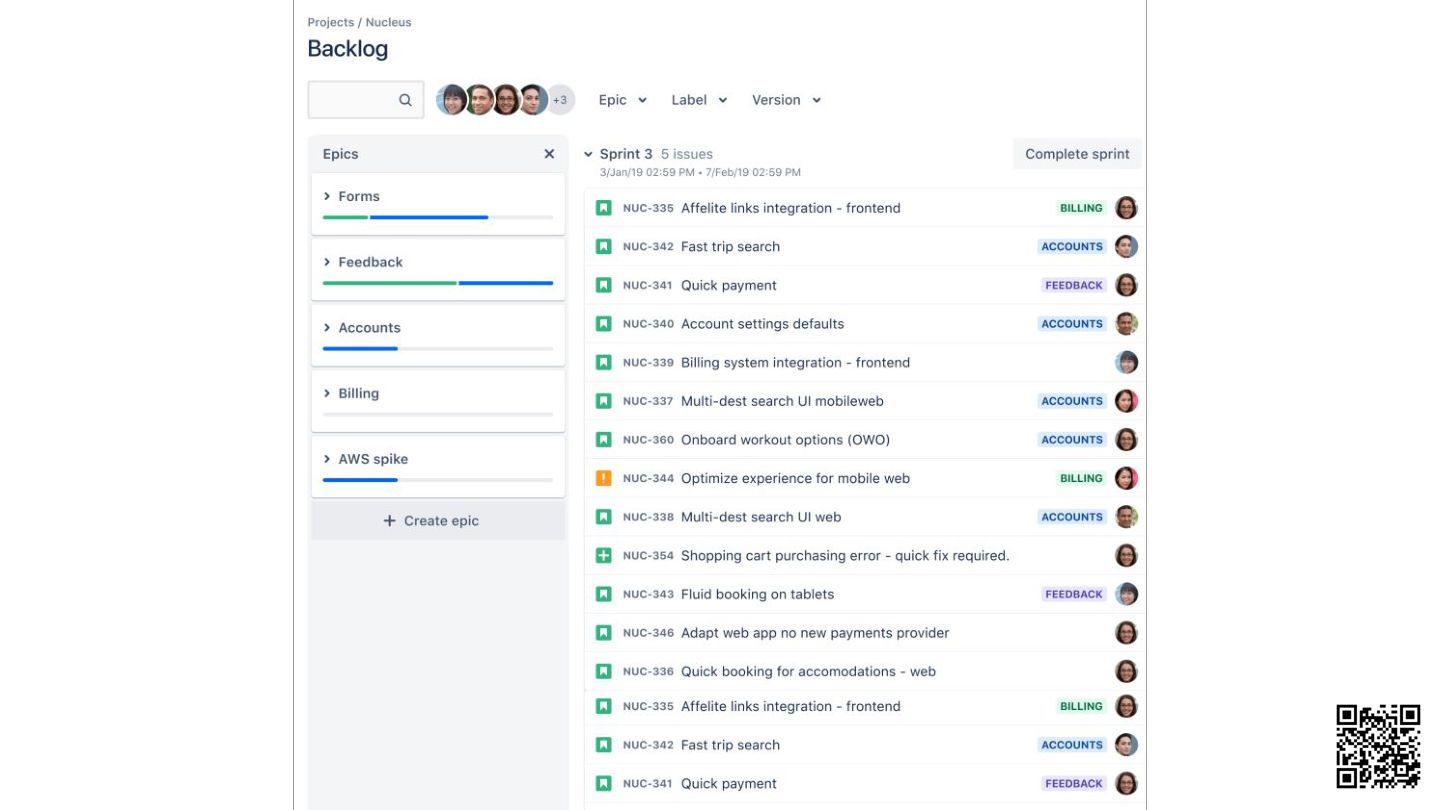Open assignee avatar on Multi-dest search UI web
The image size is (1440, 810).
pos(1126,517)
